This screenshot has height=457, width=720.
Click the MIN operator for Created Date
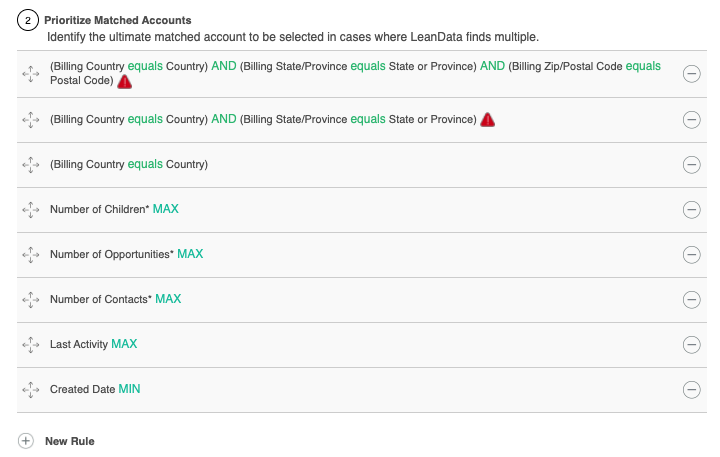pyautogui.click(x=129, y=389)
